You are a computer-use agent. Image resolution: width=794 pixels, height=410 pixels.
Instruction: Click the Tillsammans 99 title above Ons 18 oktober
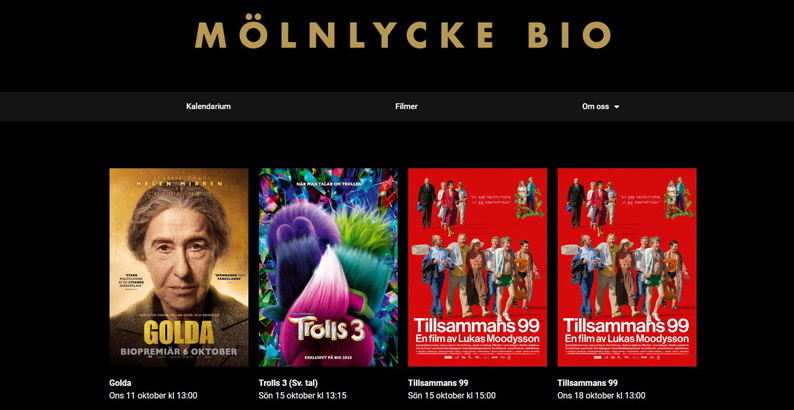tap(587, 383)
